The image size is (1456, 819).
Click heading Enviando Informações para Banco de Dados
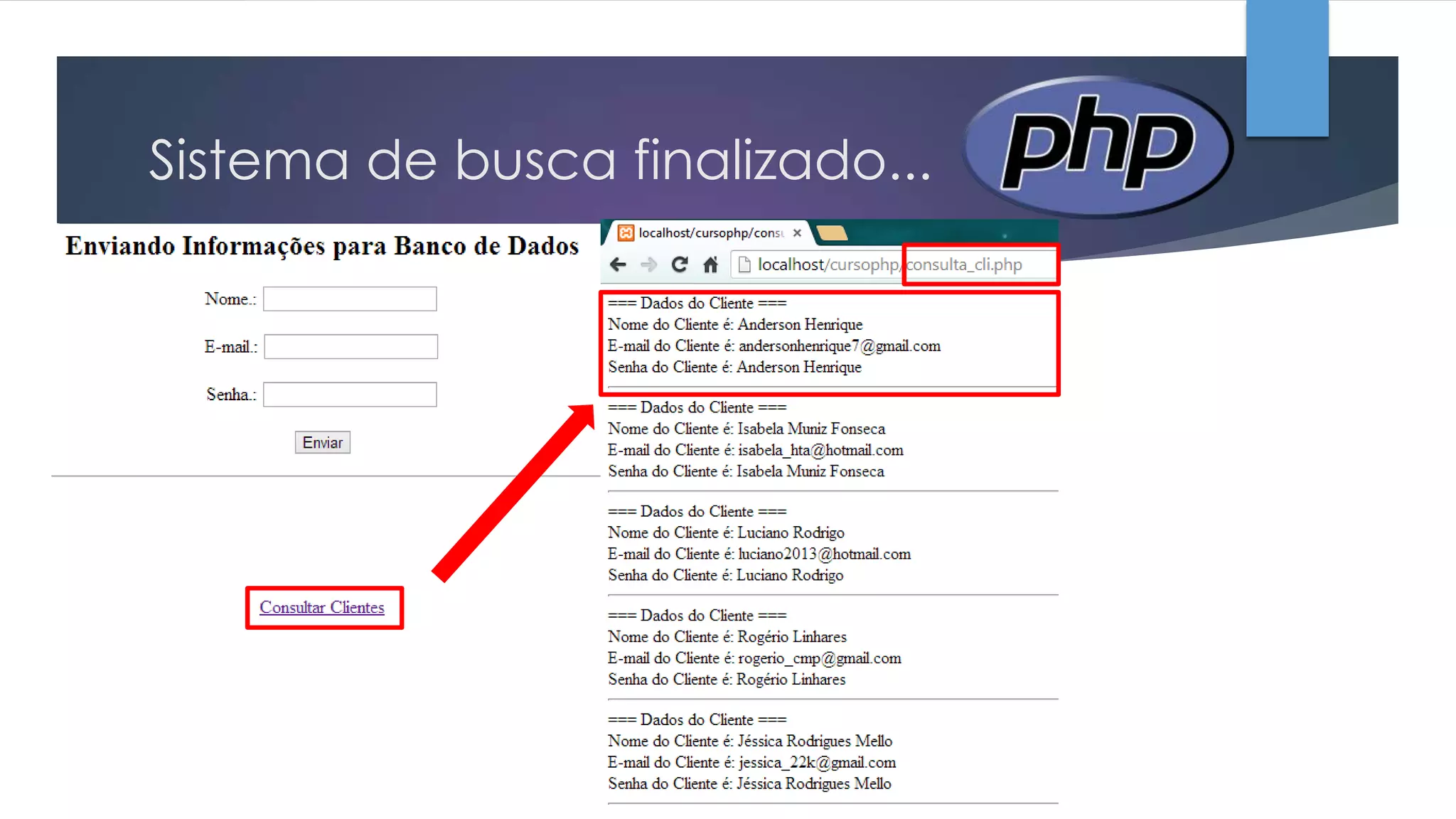322,246
